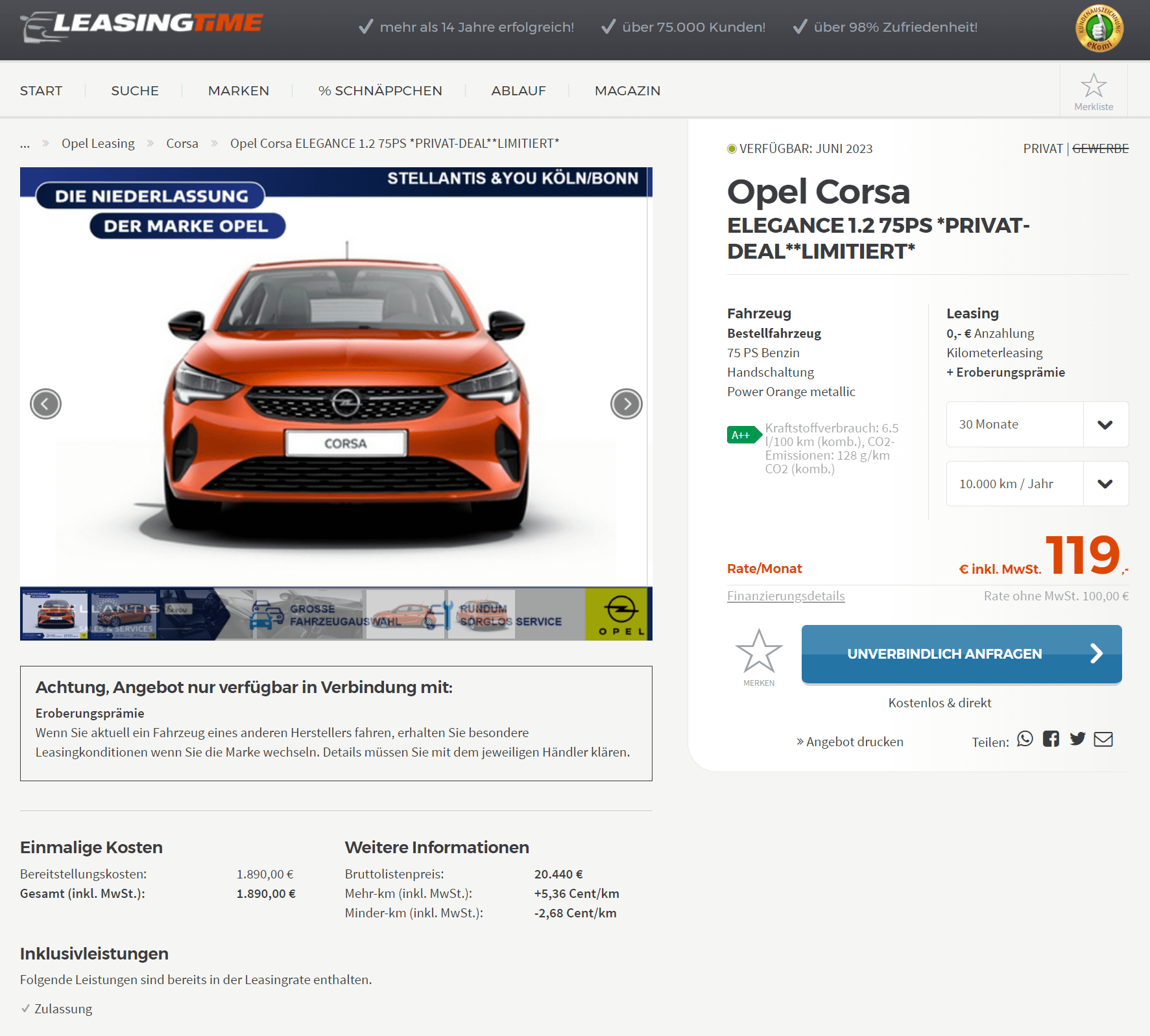
Task: Open the SUCHE menu item
Action: tap(135, 91)
